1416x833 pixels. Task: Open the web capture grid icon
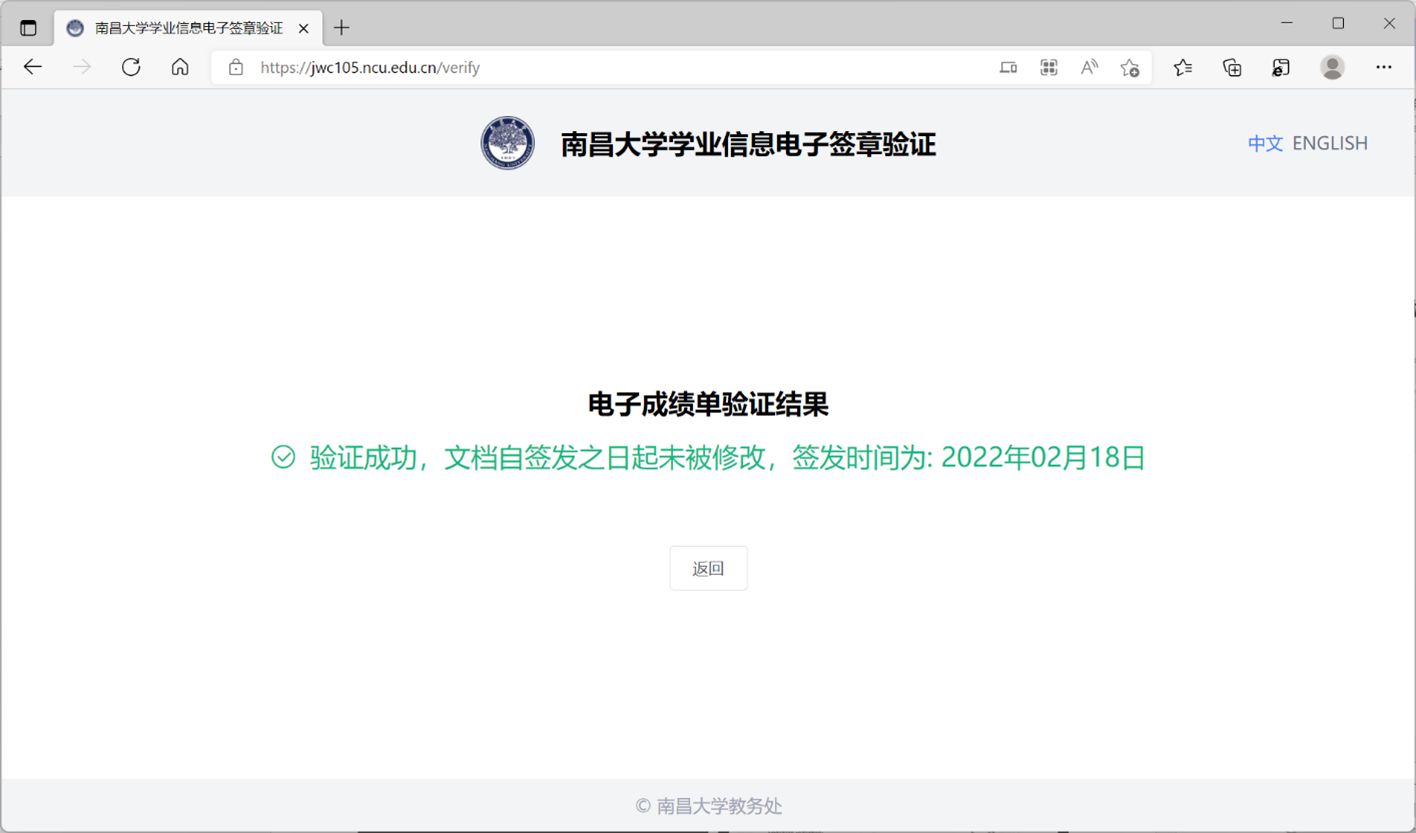pos(1048,67)
